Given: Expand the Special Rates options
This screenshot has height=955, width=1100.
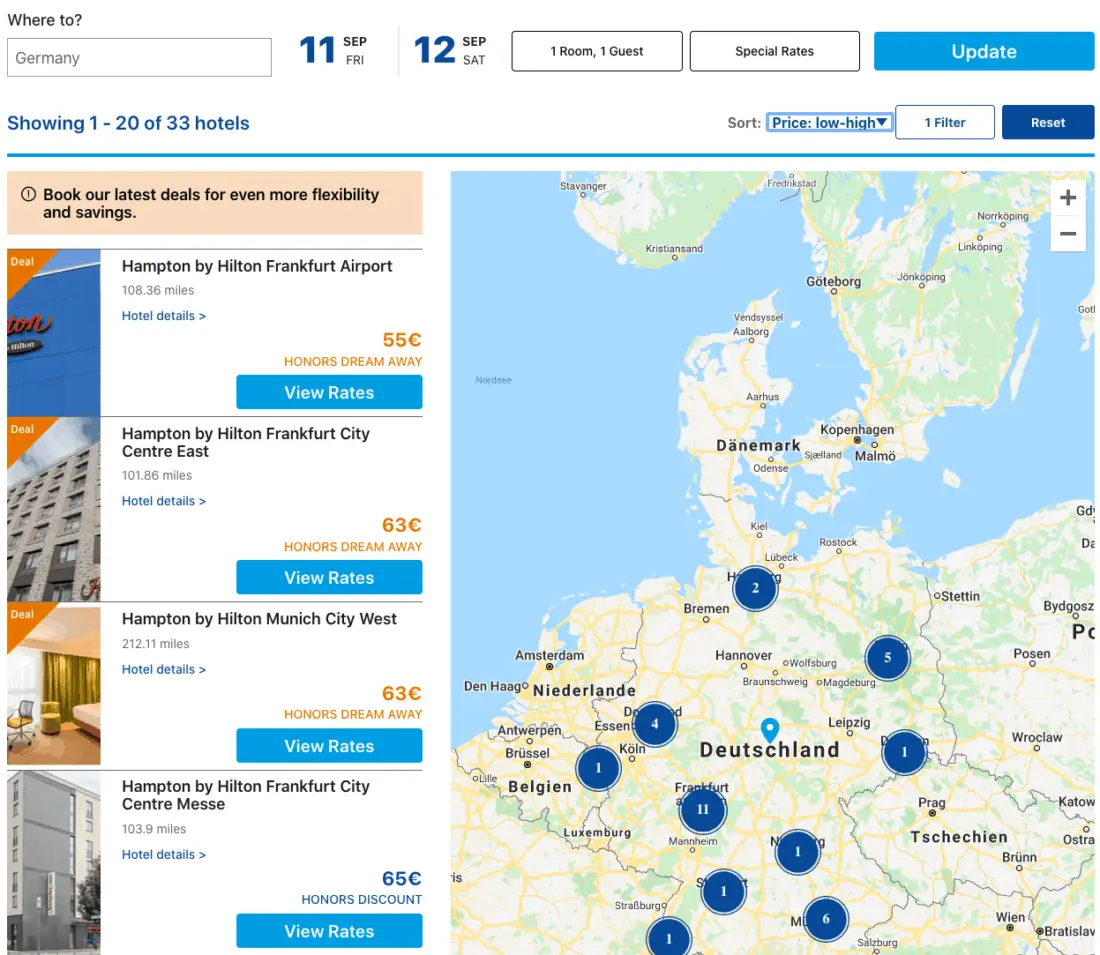Looking at the screenshot, I should 774,51.
